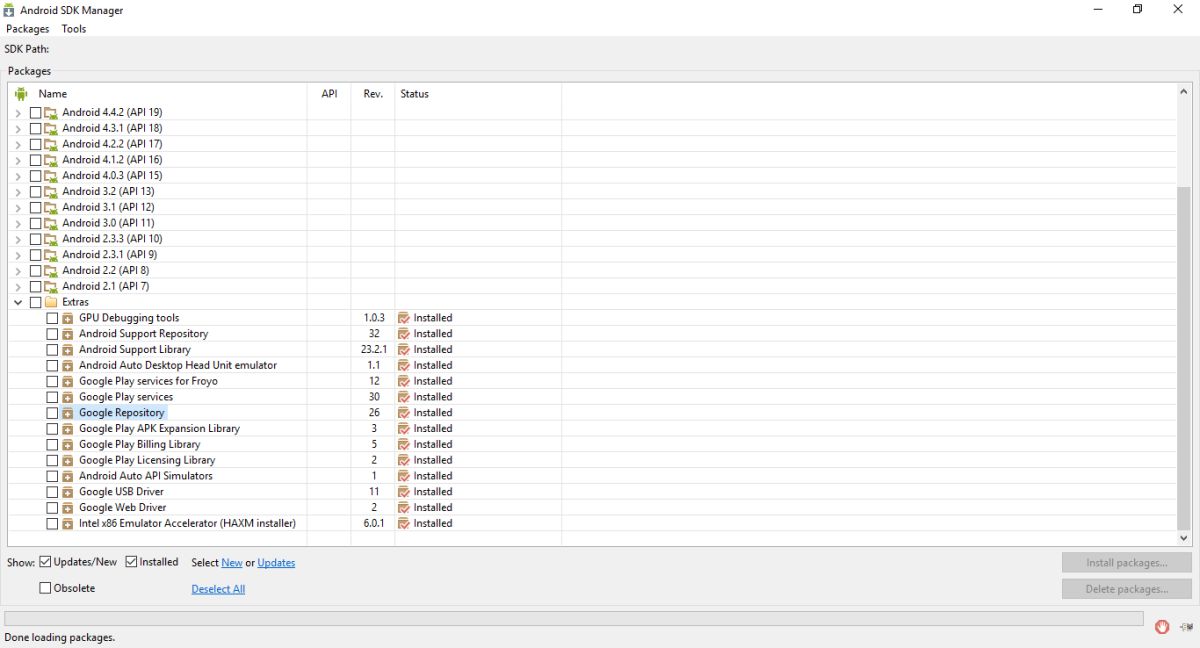The height and width of the screenshot is (648, 1200).
Task: Click the installed status icon for GPU Debugging tools
Action: pos(404,318)
